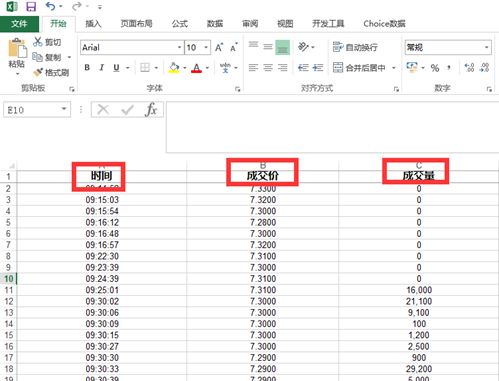Click the formula bar Cancel X button

point(103,109)
